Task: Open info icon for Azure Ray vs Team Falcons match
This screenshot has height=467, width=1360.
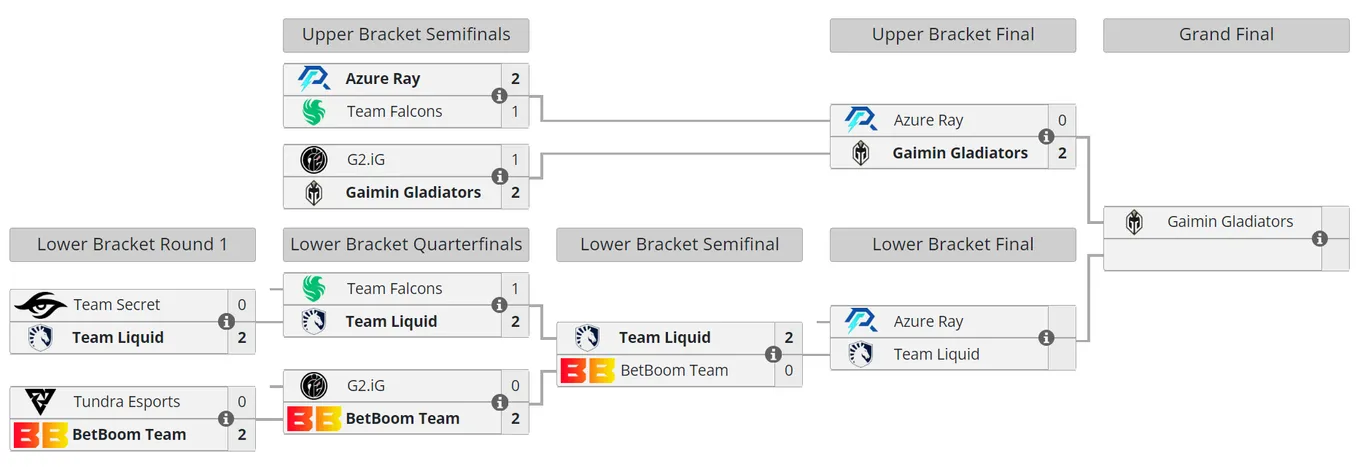Action: coord(499,95)
